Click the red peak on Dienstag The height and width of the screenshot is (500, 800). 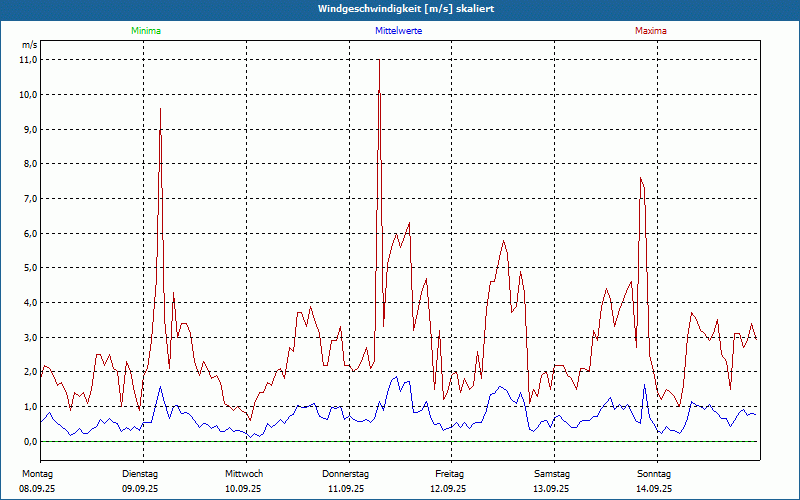[x=160, y=109]
